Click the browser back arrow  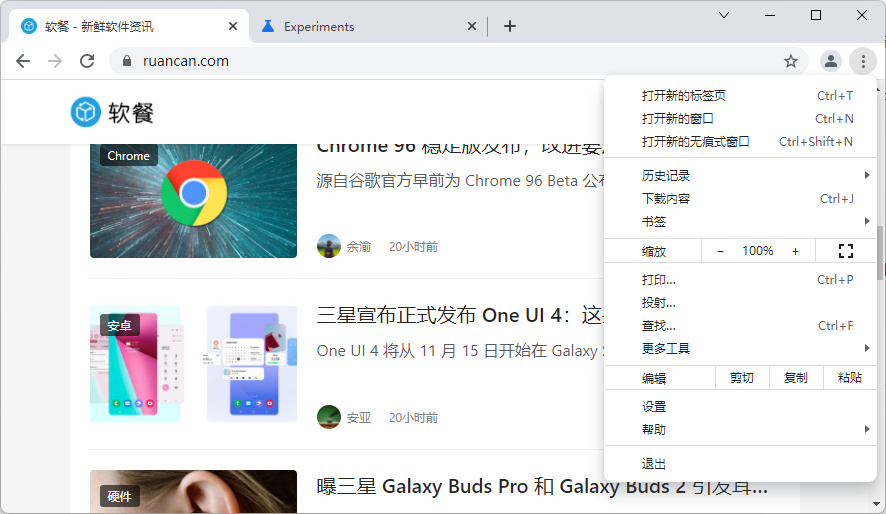click(23, 61)
